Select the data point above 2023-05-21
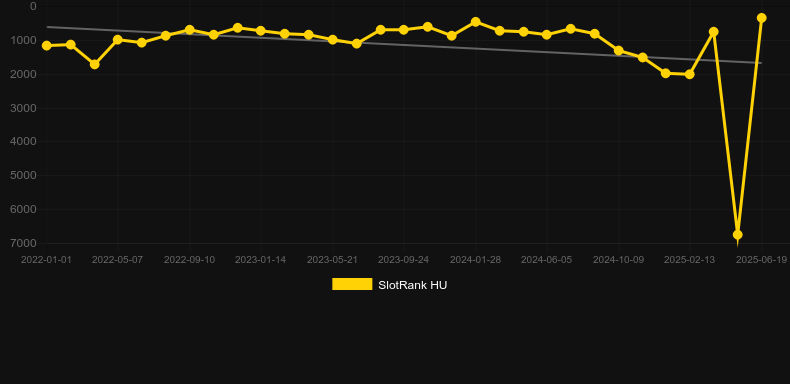Screen dimensions: 790x384 point(333,40)
